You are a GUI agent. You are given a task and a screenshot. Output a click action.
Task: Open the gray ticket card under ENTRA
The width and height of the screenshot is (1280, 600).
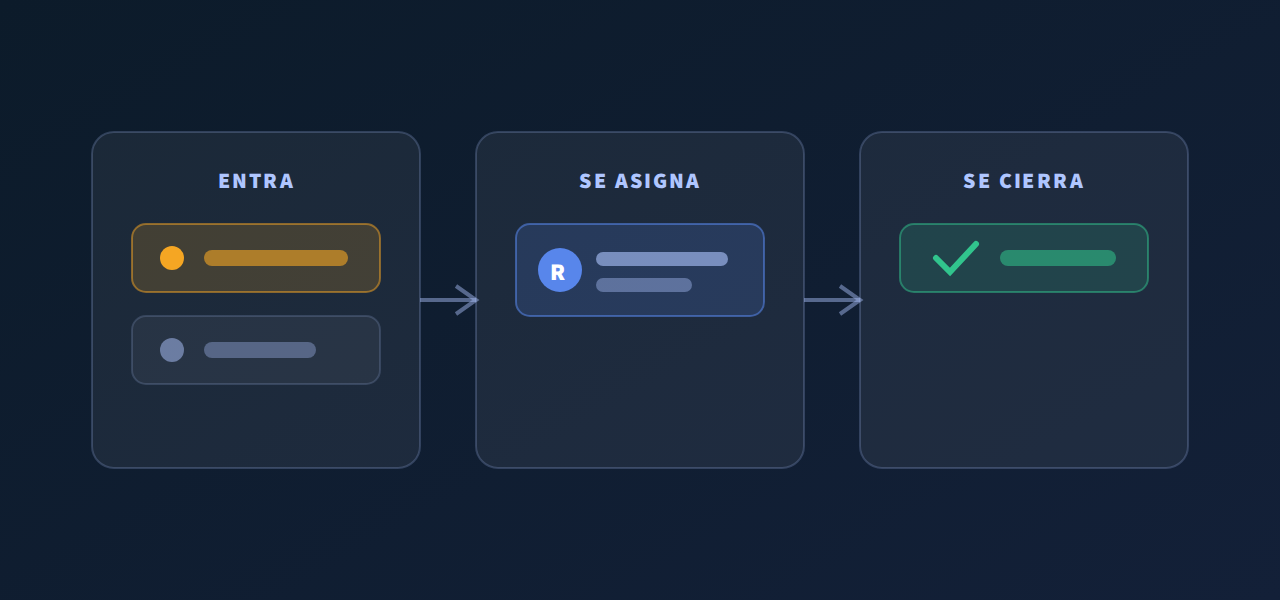point(256,350)
